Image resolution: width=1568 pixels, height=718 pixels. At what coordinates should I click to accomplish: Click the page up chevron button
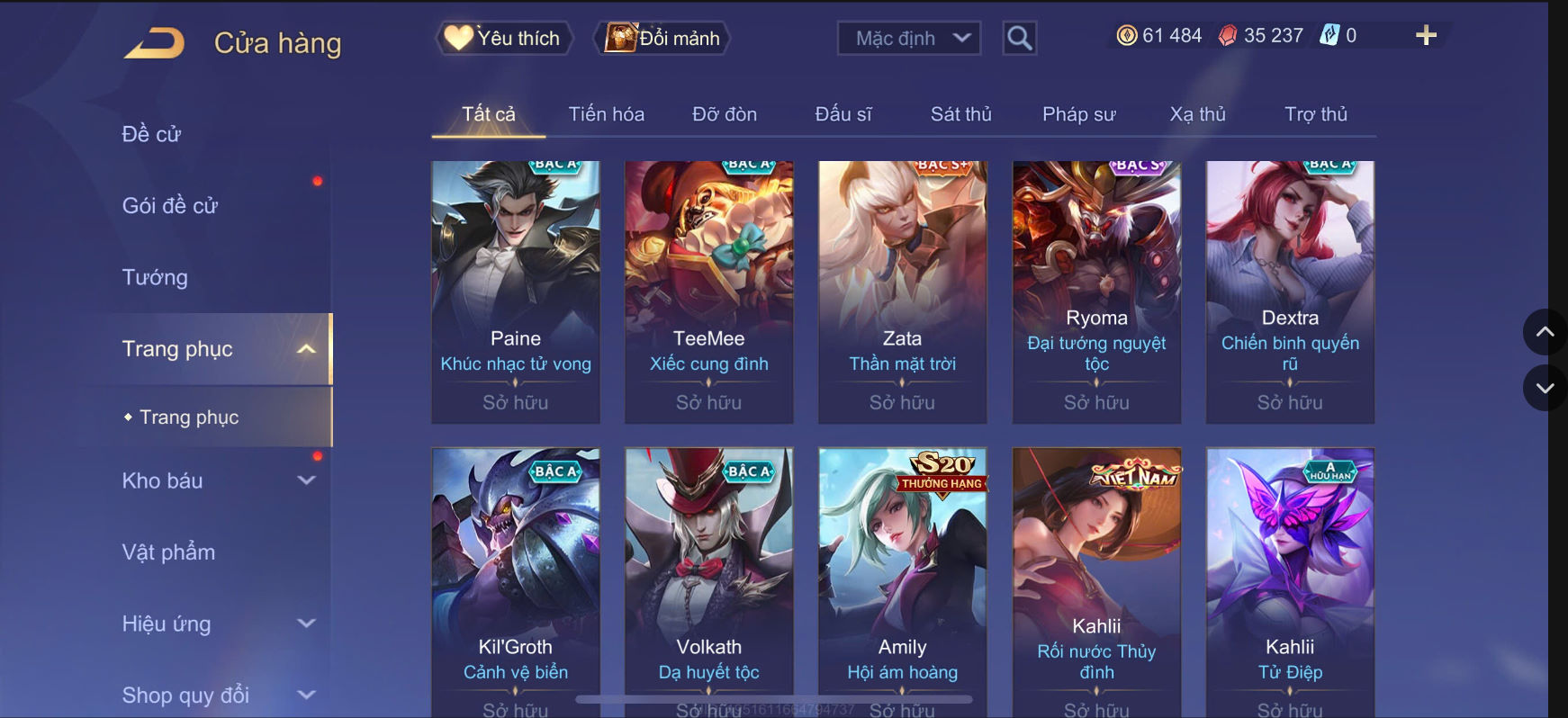point(1545,332)
